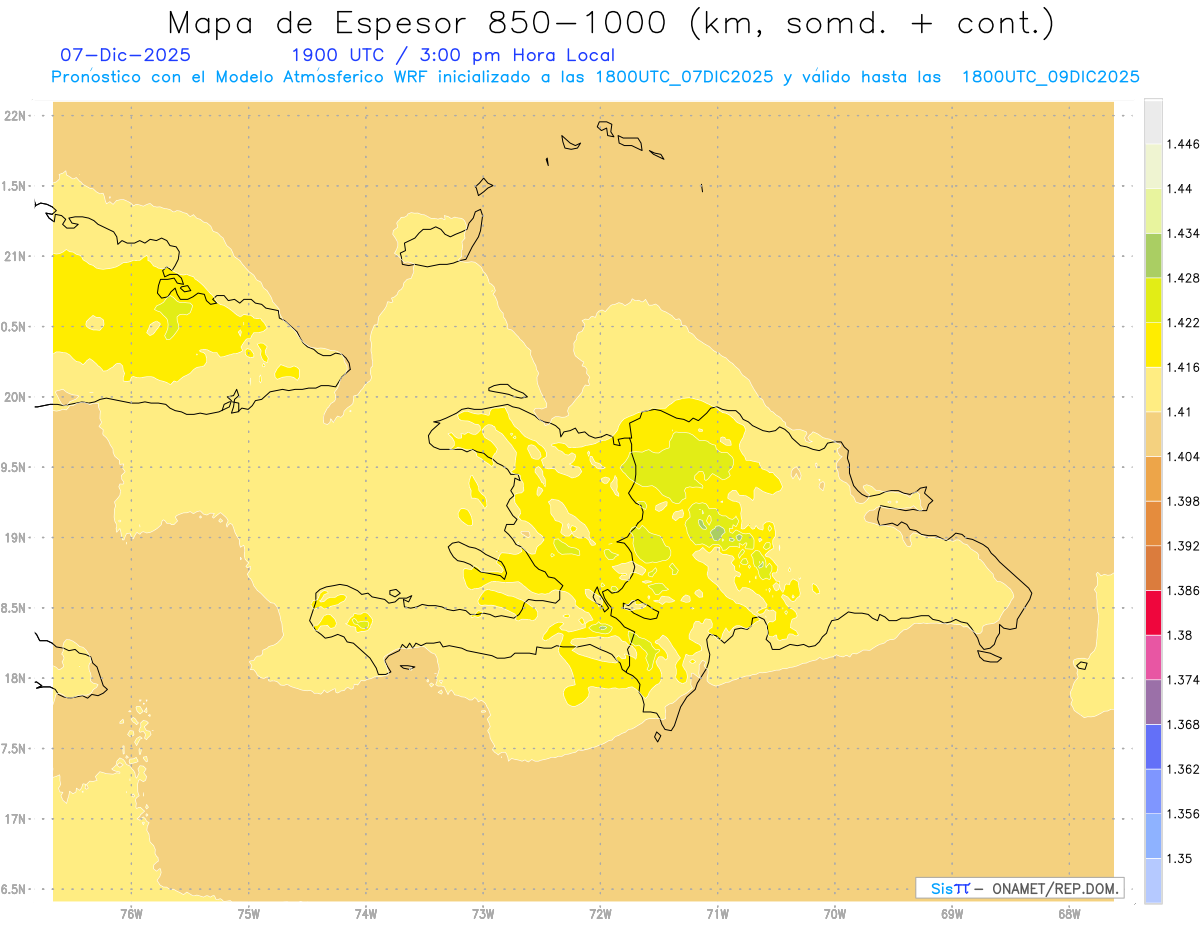Click the latitude label '22N'
Viewport: 1200px width, 927px height.
[16, 116]
